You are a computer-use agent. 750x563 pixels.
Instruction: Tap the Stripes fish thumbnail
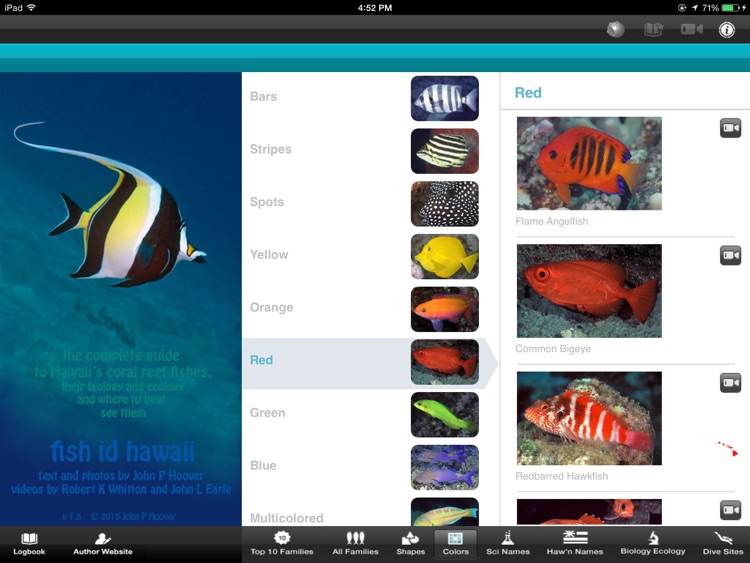[445, 151]
